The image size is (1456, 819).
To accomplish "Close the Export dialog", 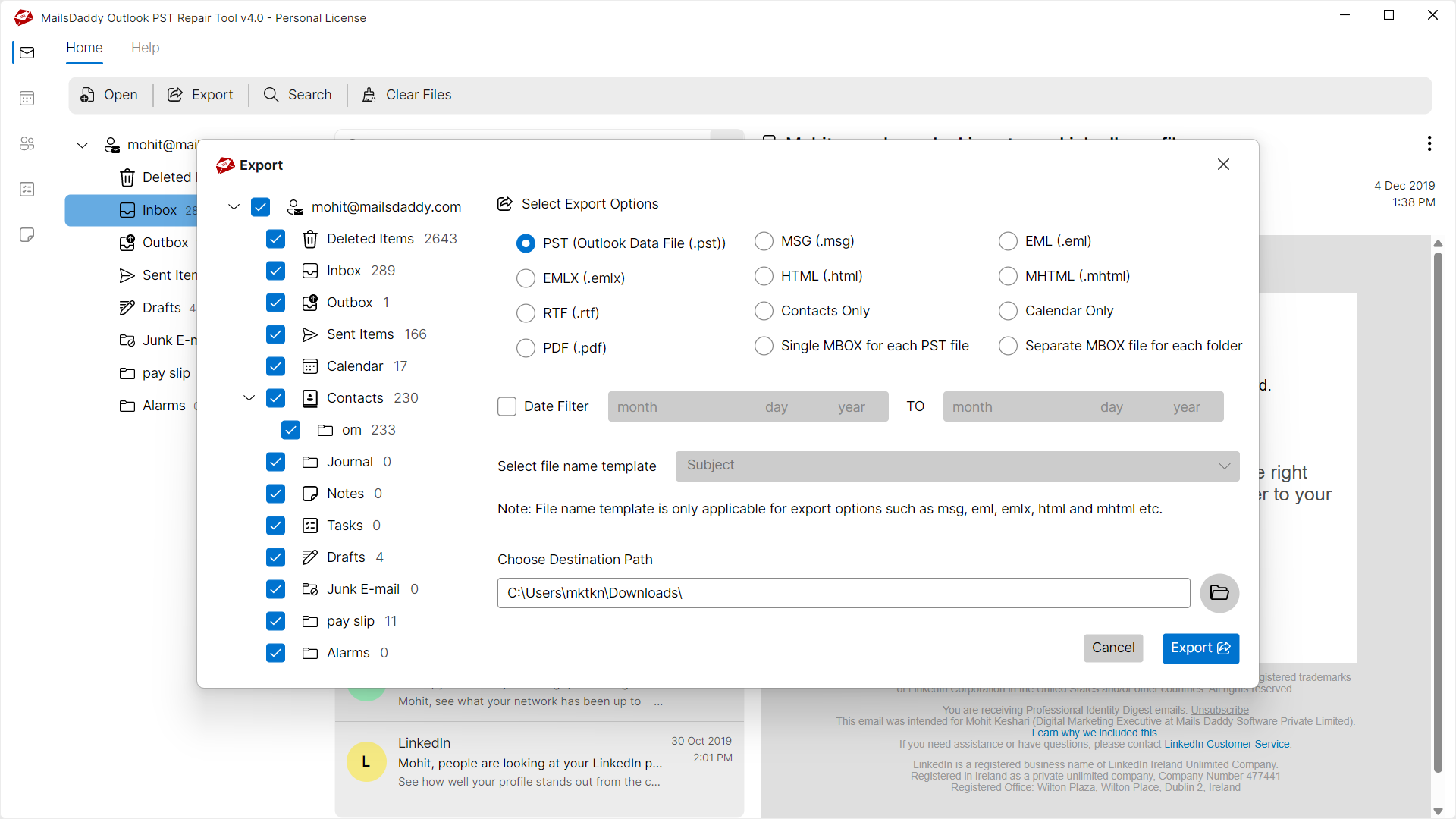I will click(x=1223, y=165).
